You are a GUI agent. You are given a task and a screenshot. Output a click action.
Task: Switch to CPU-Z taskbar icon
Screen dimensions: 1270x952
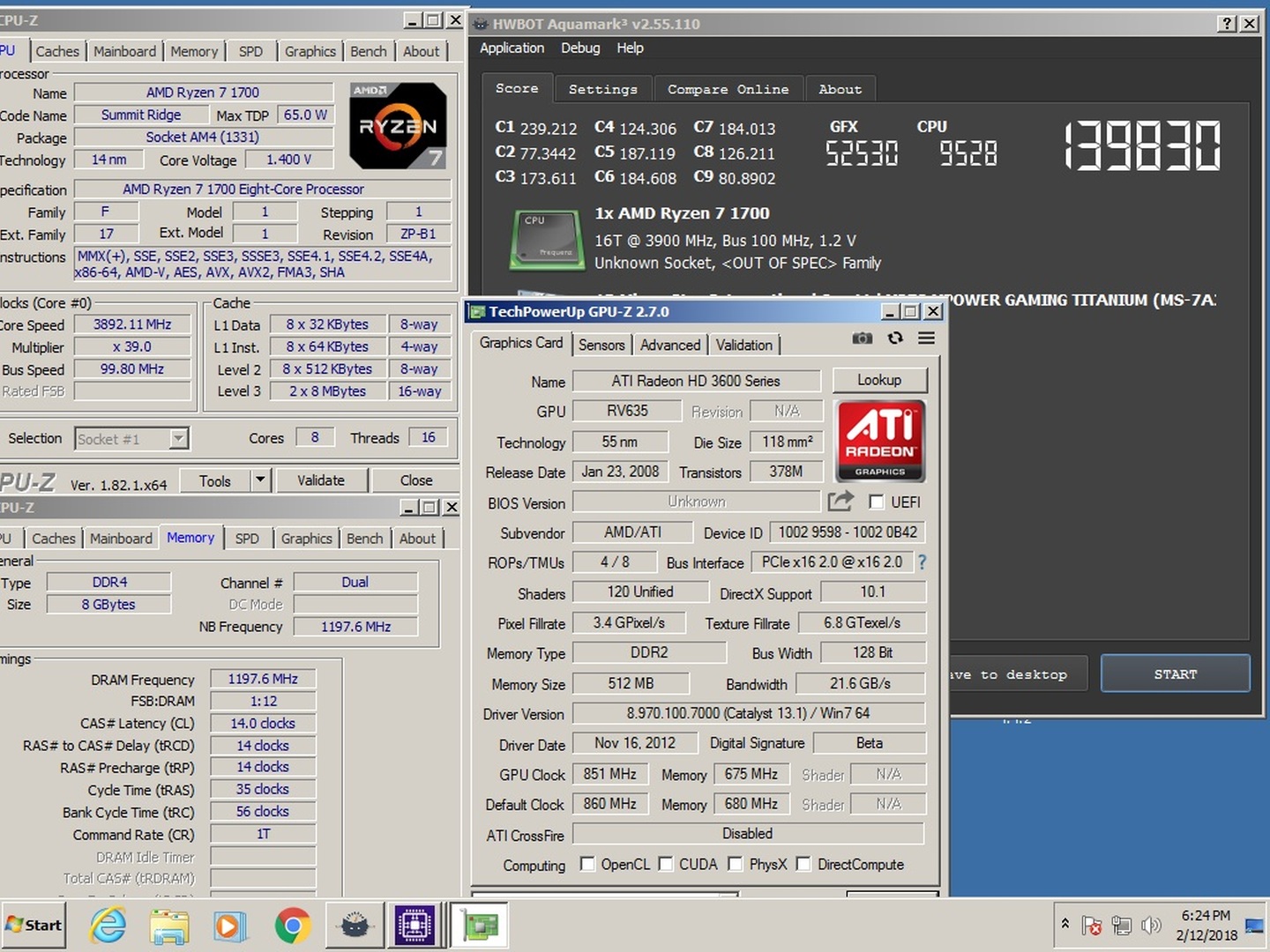tap(414, 926)
